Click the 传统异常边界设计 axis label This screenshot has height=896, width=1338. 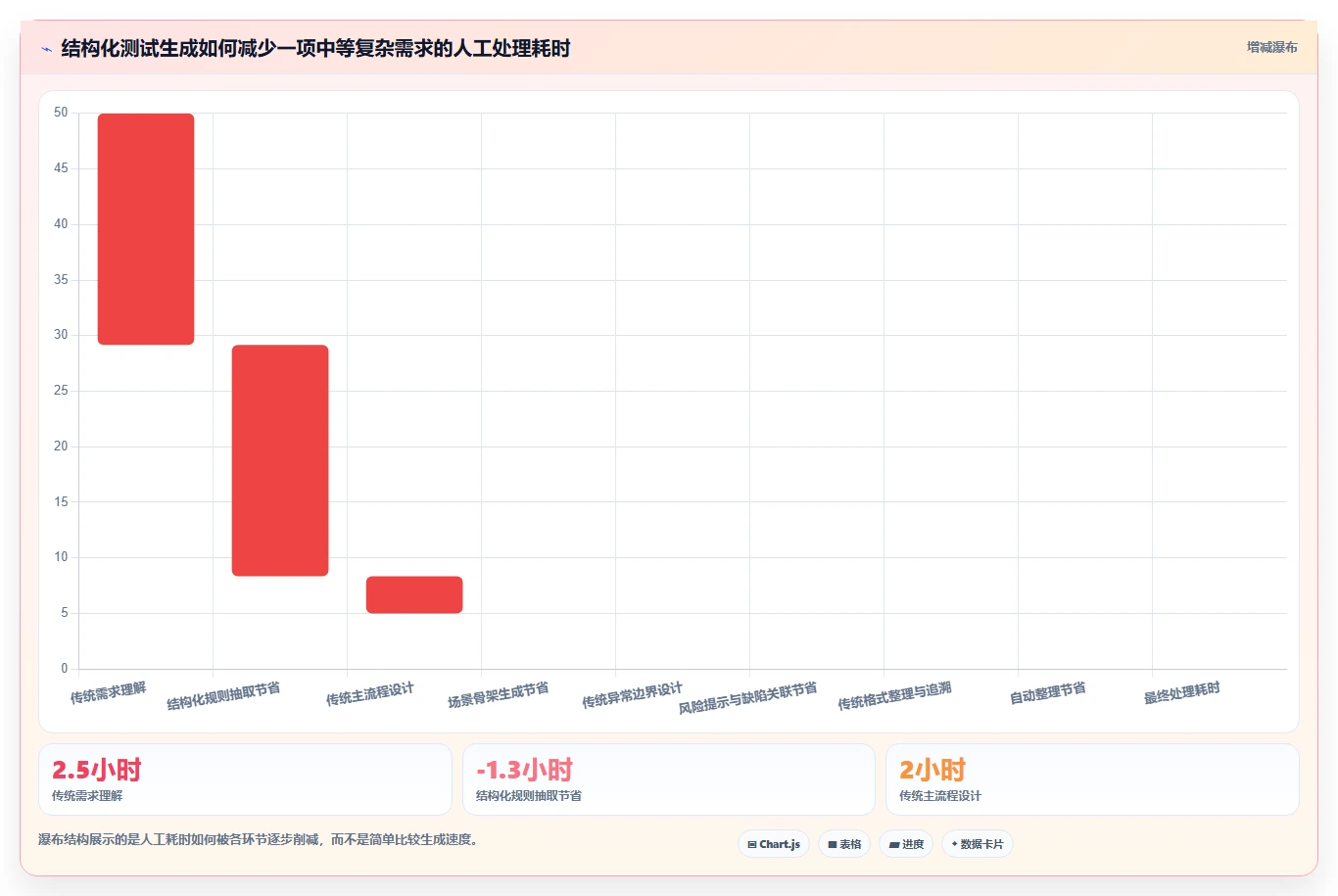(x=632, y=695)
